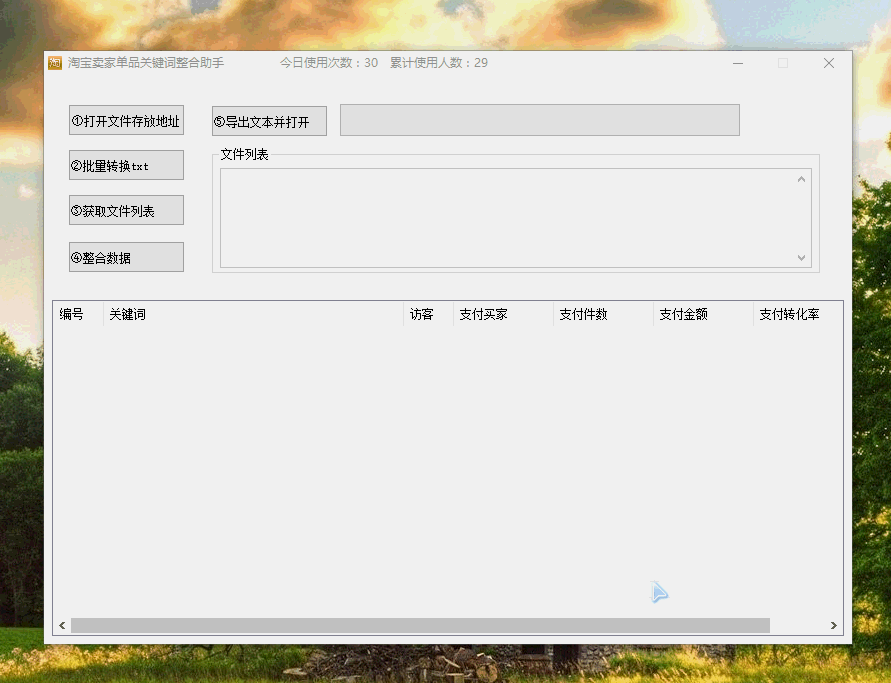The image size is (891, 683).
Task: Click the 支付件数 column header
Action: (x=602, y=314)
